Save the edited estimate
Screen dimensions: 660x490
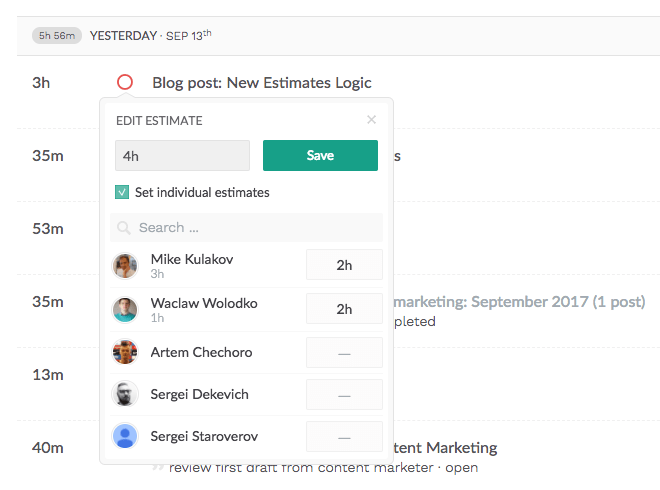(320, 155)
